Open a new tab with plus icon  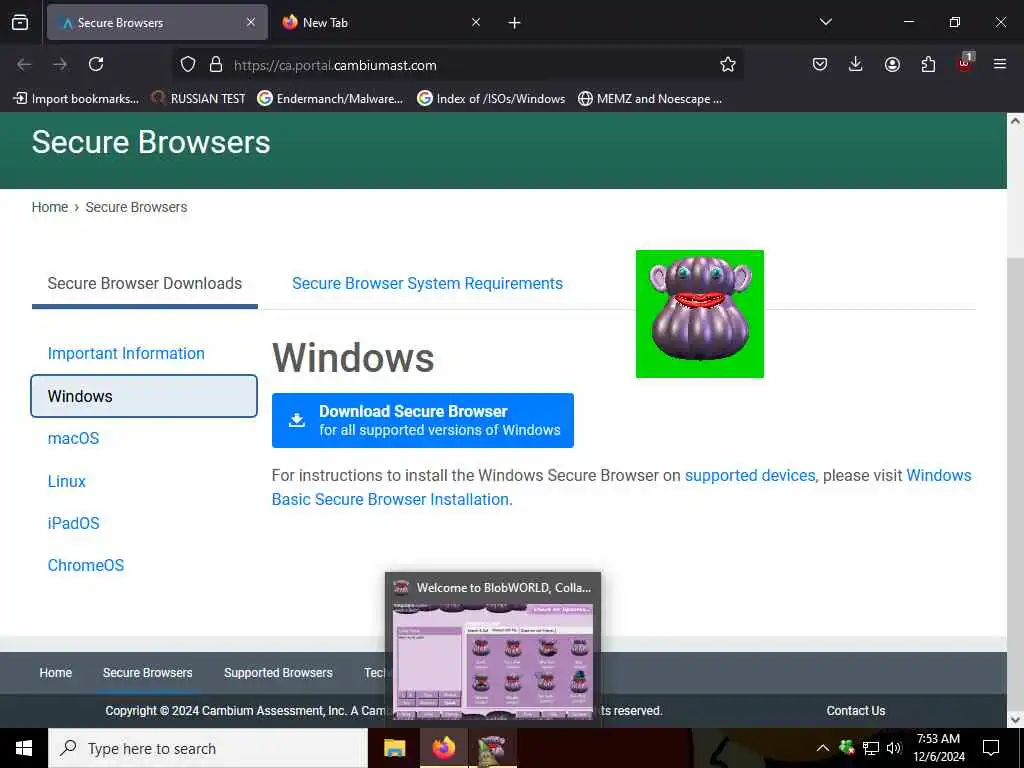tap(515, 23)
